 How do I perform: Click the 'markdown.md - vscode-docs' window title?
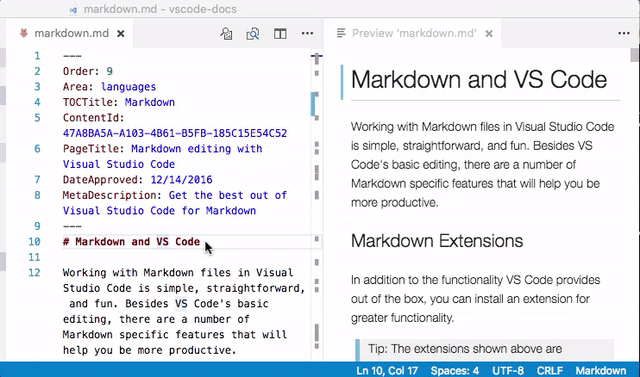(160, 9)
